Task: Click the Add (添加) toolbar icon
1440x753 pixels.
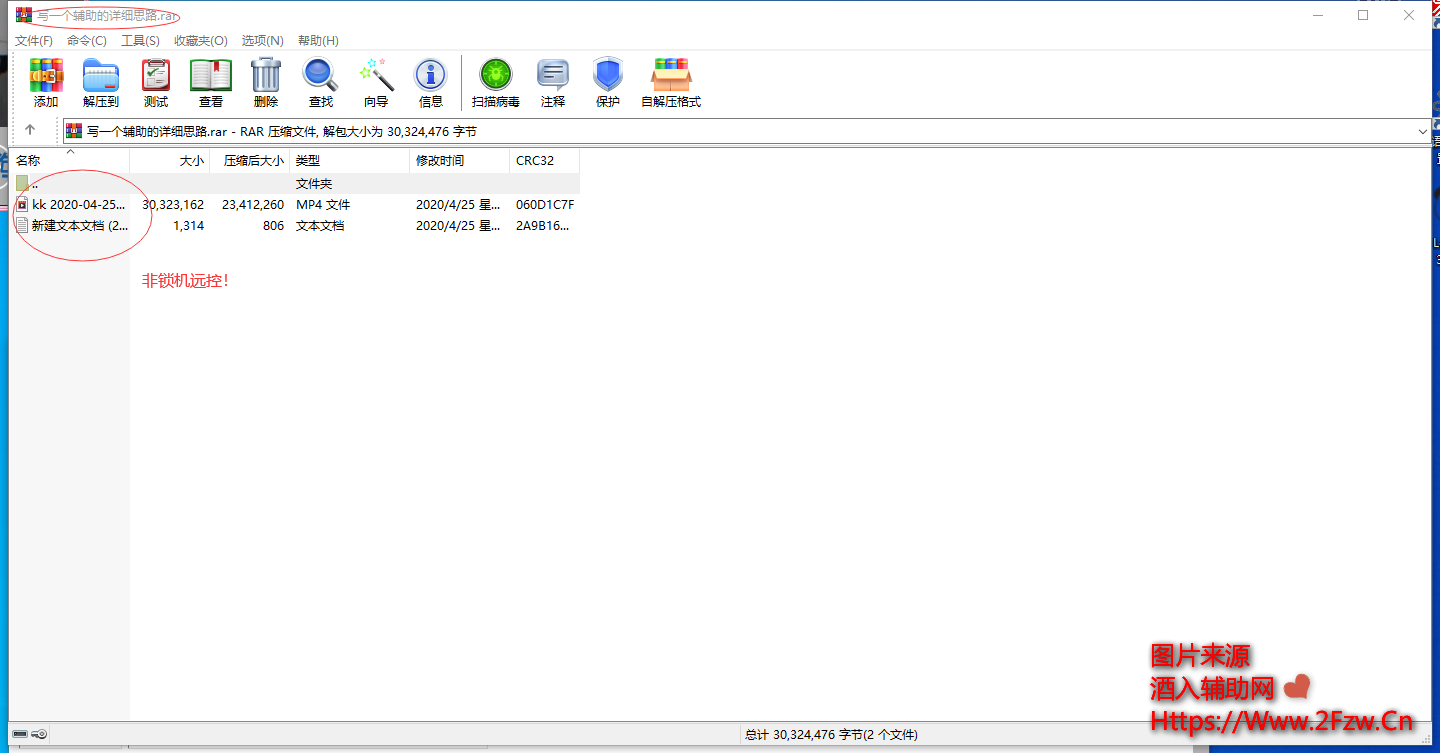Action: [46, 76]
